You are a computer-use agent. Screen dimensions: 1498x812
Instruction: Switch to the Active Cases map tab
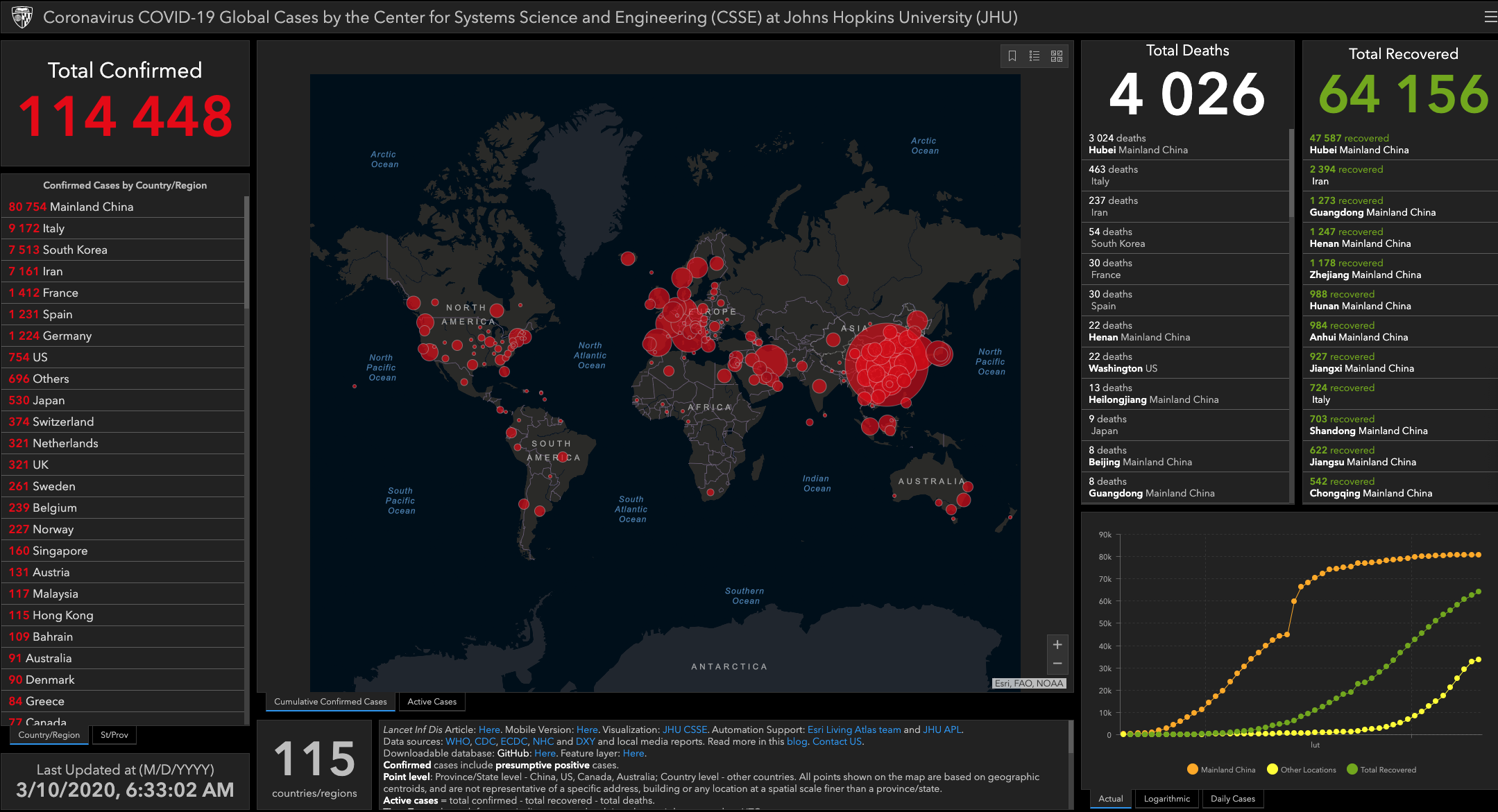pos(432,702)
